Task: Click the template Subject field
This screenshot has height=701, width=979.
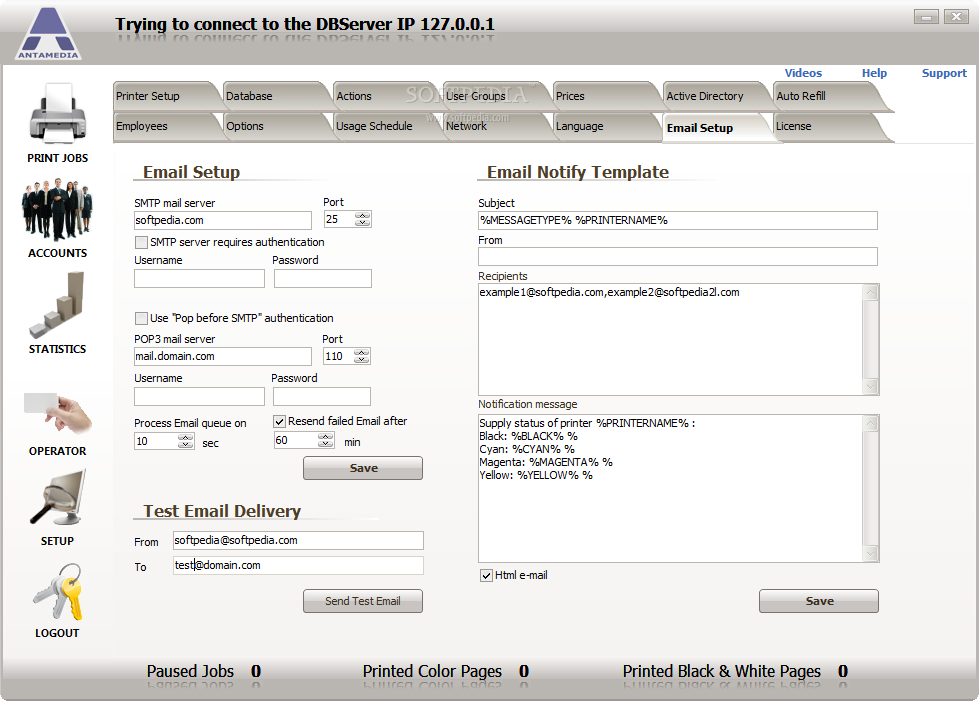Action: [x=677, y=220]
